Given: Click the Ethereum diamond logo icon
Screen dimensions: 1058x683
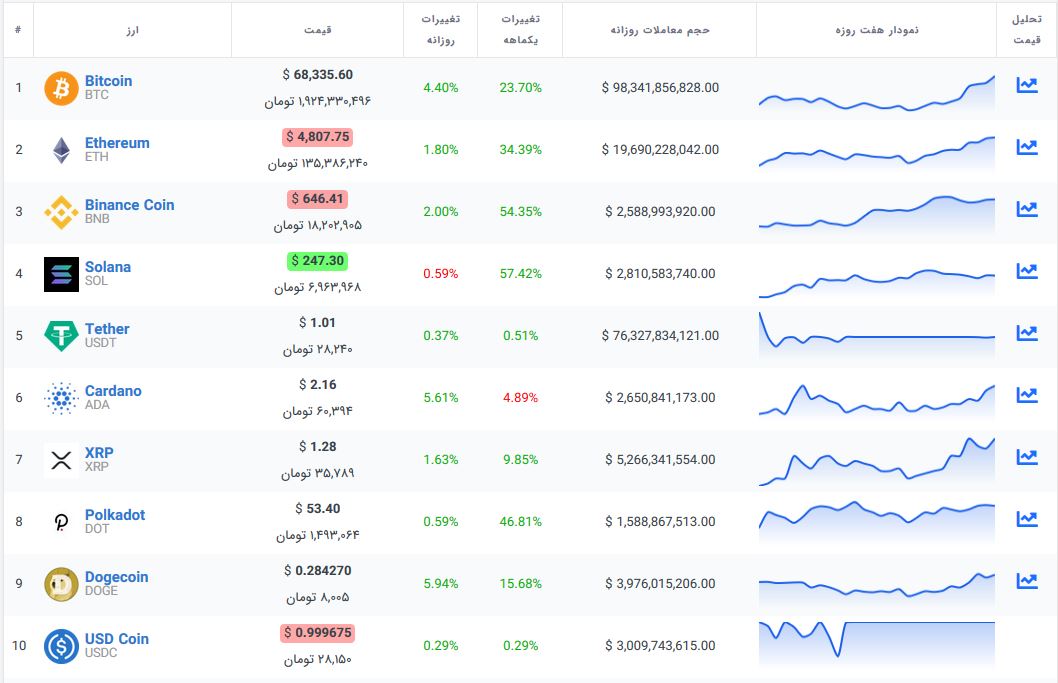Looking at the screenshot, I should click(61, 150).
